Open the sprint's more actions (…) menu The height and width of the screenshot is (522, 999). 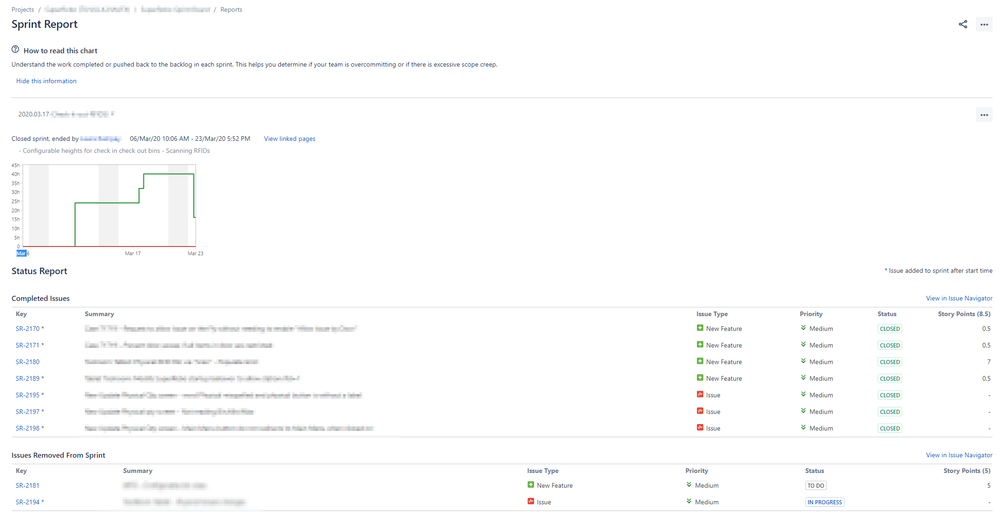(x=984, y=115)
